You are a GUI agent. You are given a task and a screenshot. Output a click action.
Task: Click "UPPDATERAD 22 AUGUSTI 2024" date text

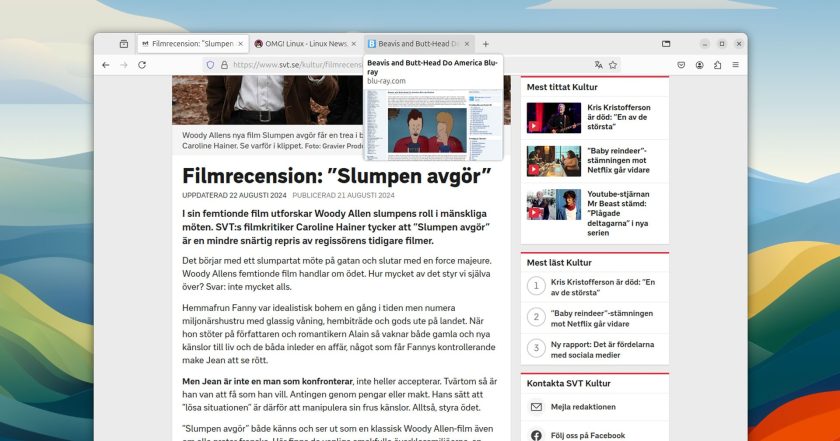pos(234,195)
